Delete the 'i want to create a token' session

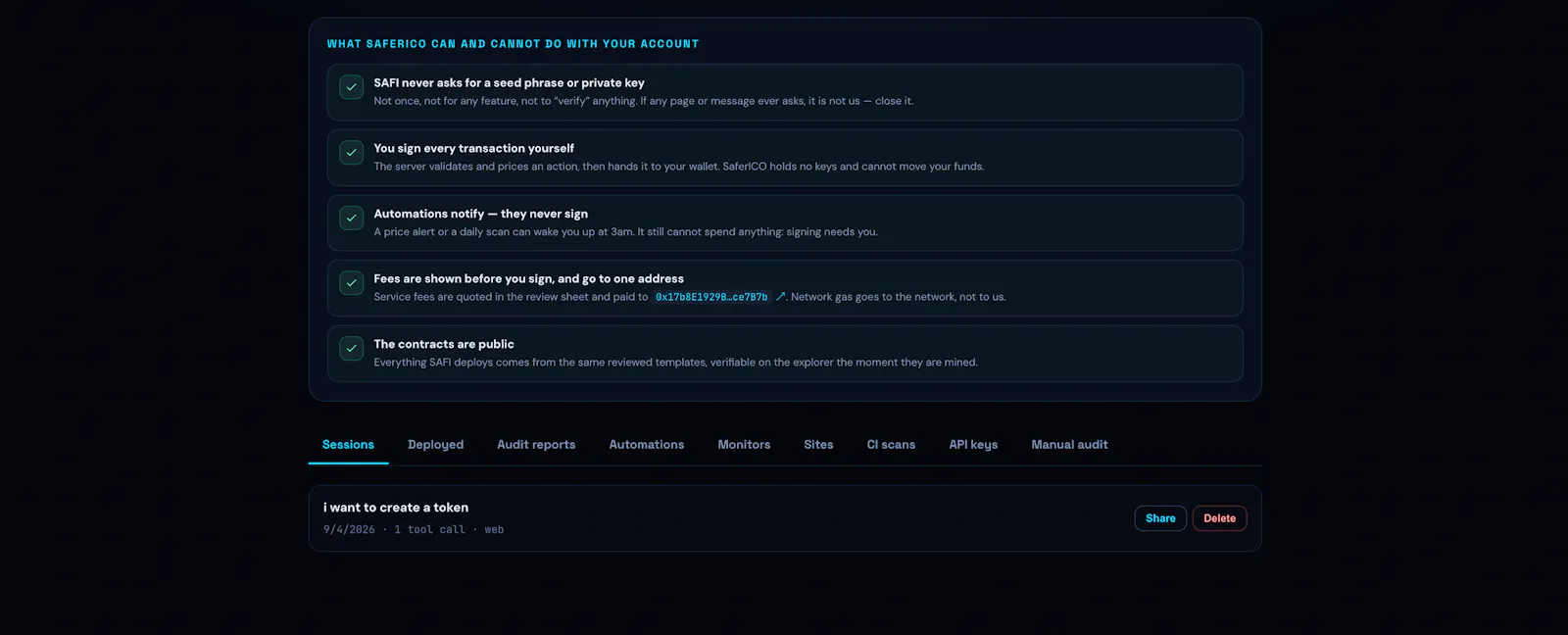coord(1219,518)
